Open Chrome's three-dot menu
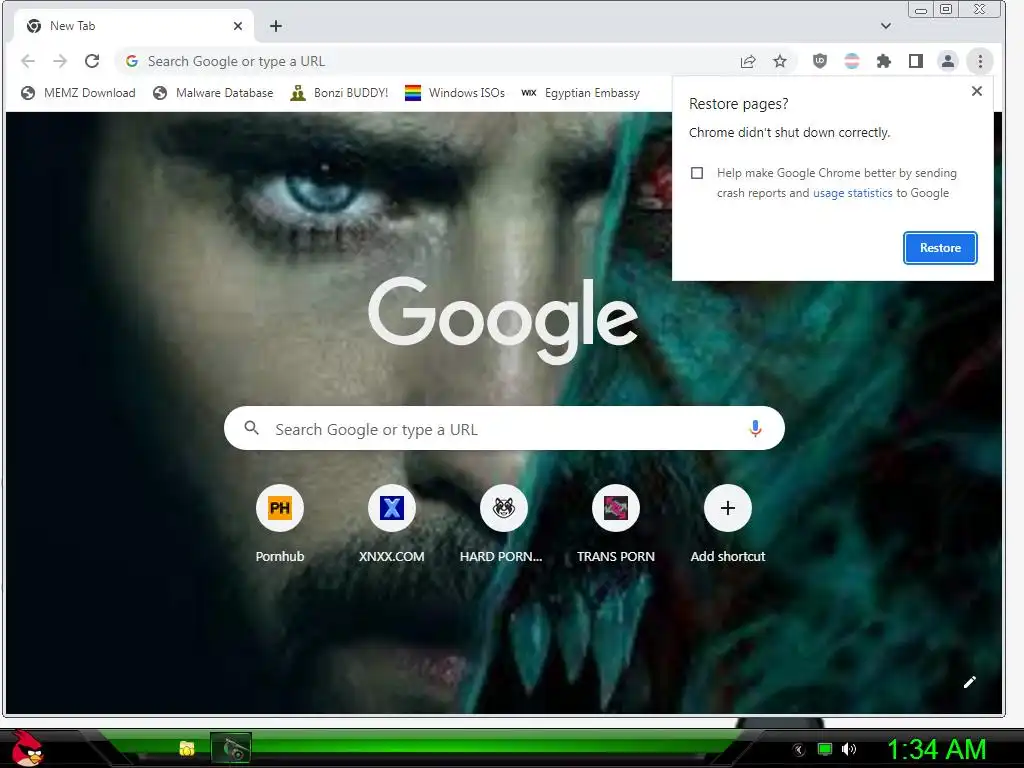The width and height of the screenshot is (1024, 768). point(980,61)
